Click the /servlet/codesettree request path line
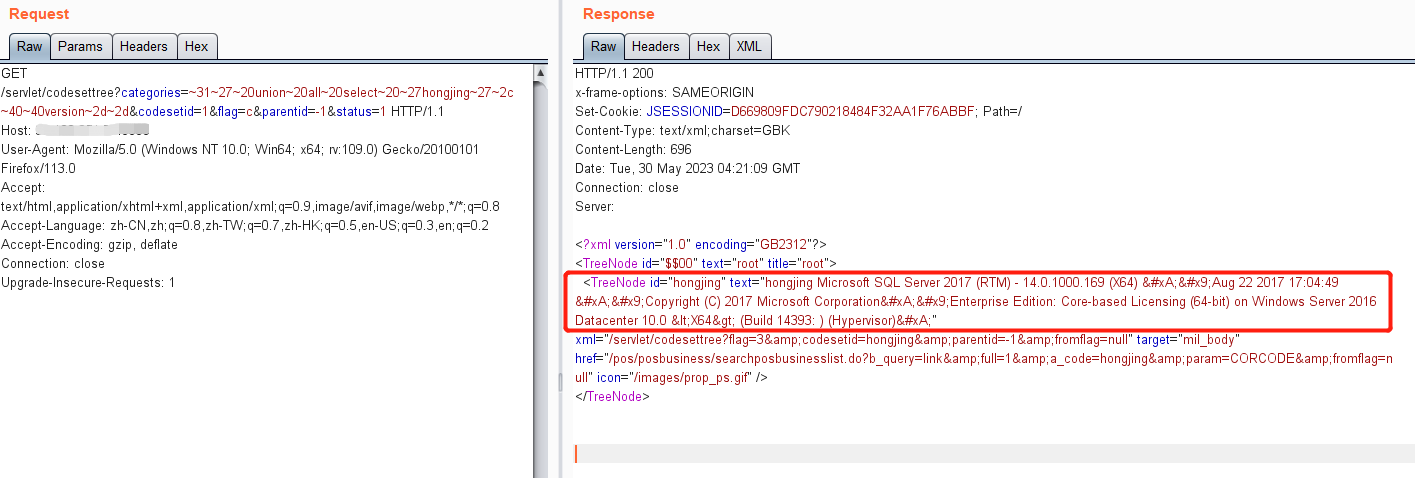Viewport: 1415px width, 478px height. click(258, 93)
